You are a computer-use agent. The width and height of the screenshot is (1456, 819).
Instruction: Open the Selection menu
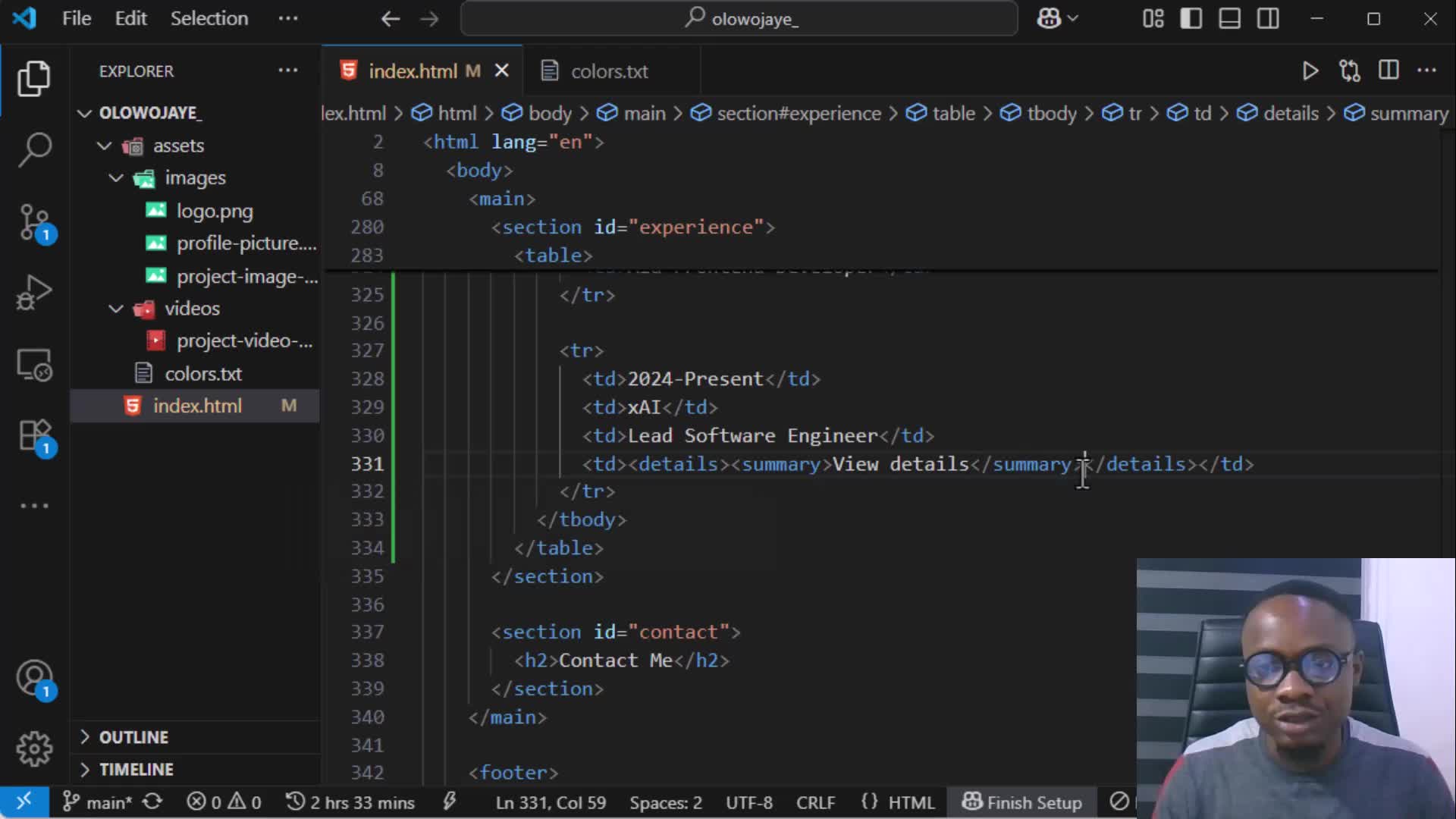pyautogui.click(x=209, y=18)
